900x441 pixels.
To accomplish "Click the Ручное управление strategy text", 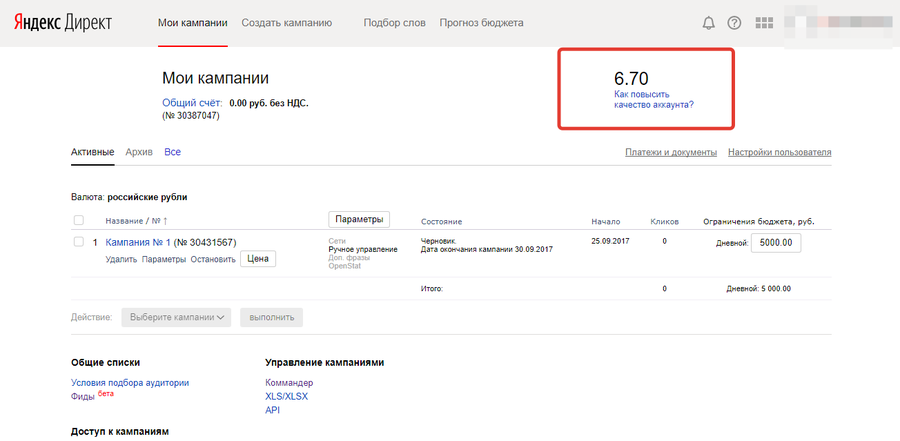I will pyautogui.click(x=363, y=250).
